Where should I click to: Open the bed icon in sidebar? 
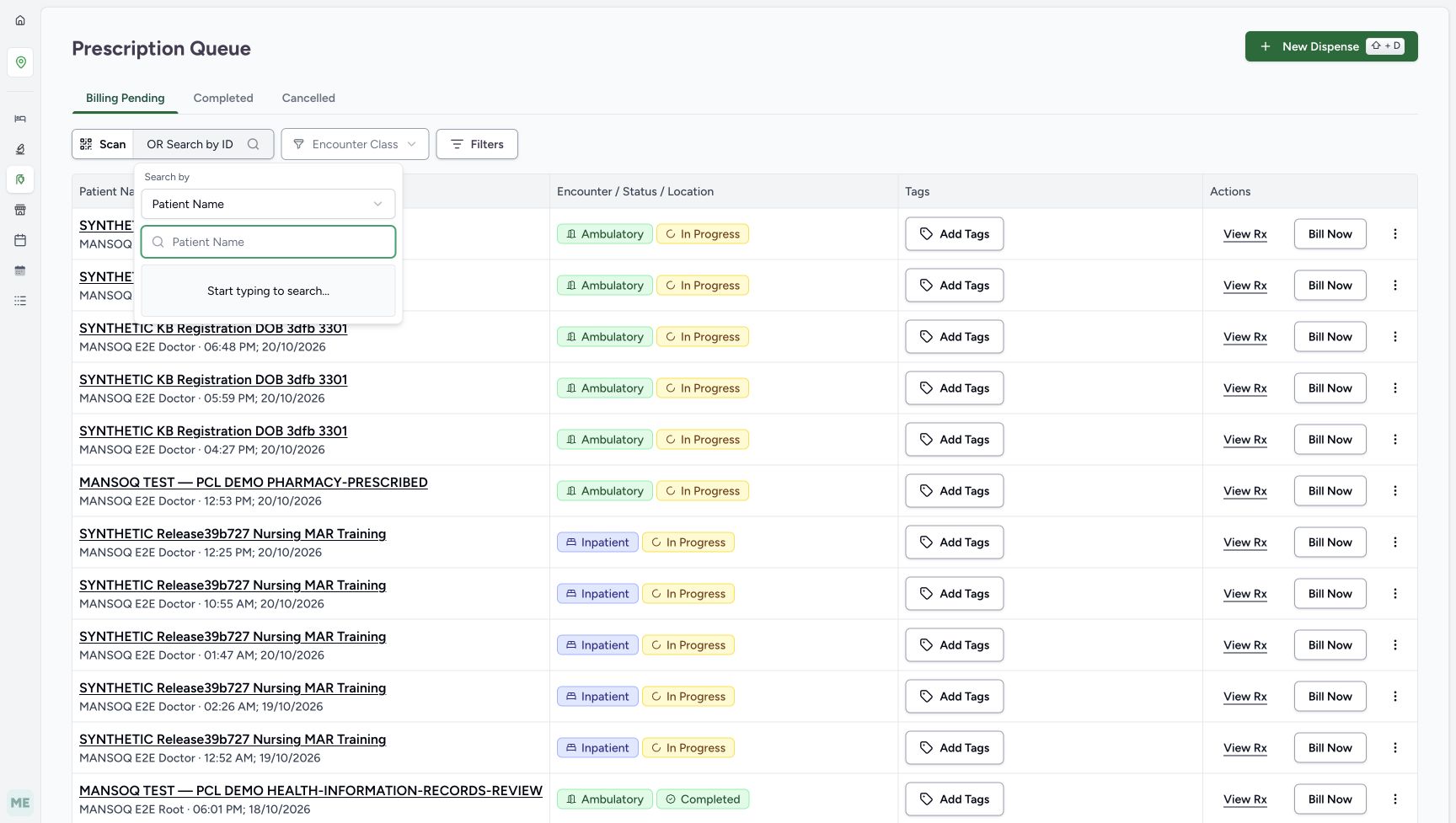[x=20, y=119]
